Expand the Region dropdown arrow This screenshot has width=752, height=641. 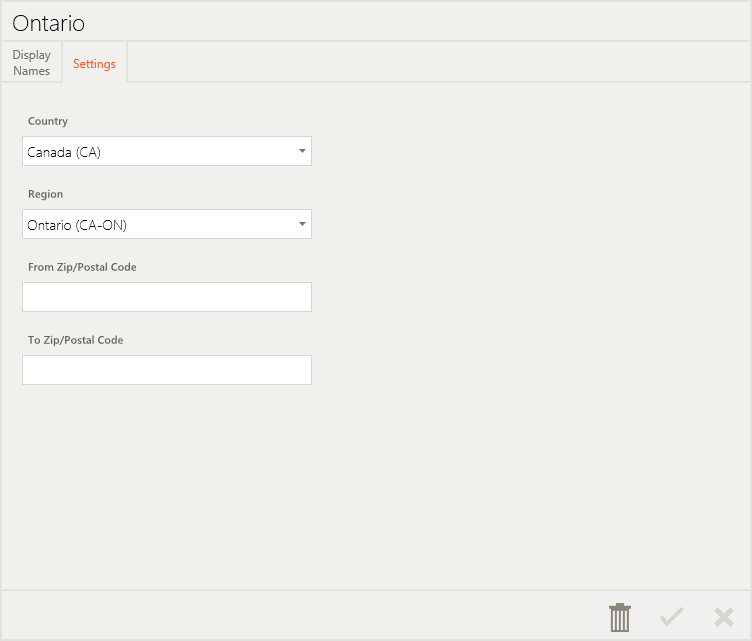(x=302, y=225)
